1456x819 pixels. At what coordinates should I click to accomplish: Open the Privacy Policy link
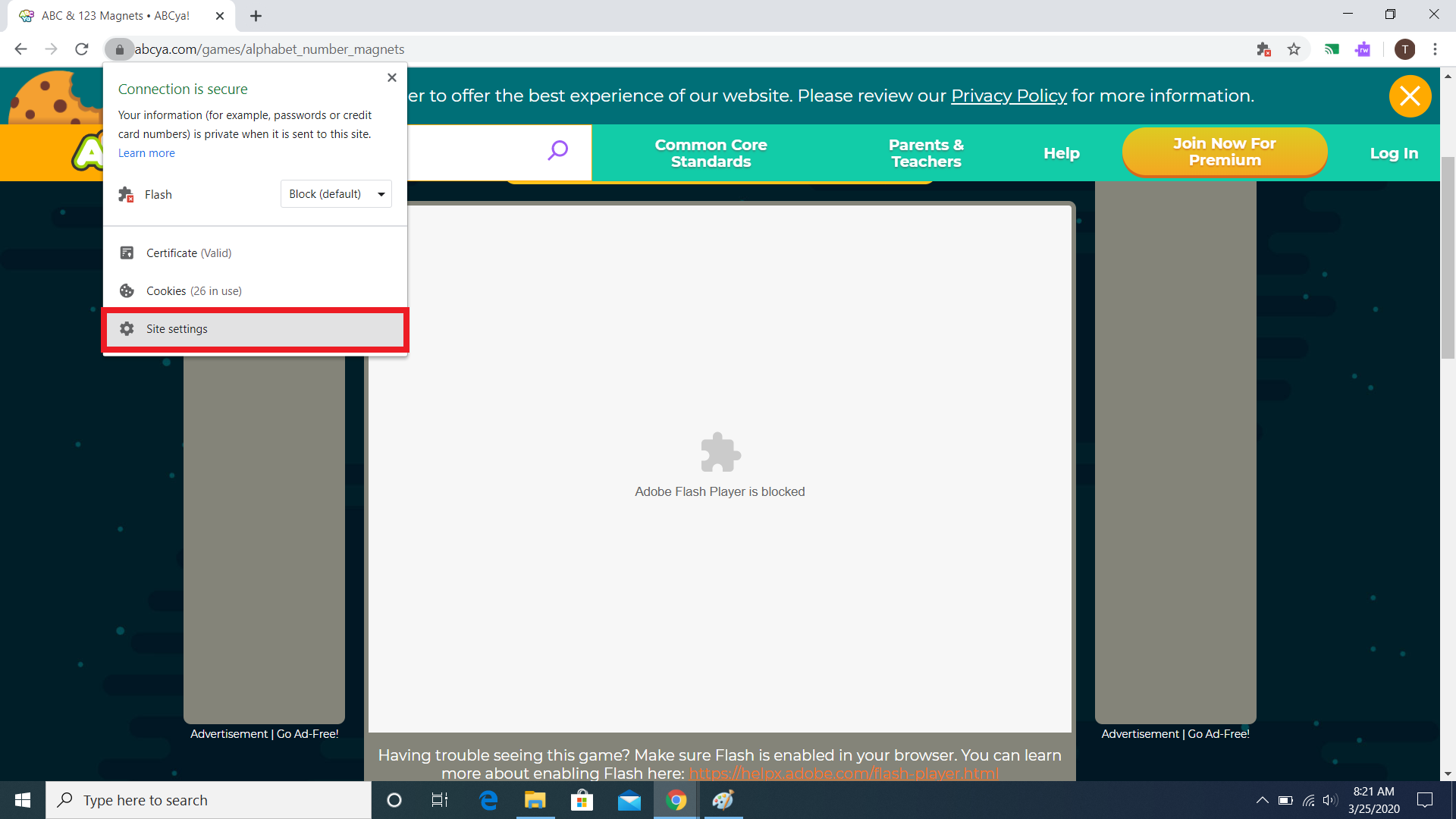1009,96
